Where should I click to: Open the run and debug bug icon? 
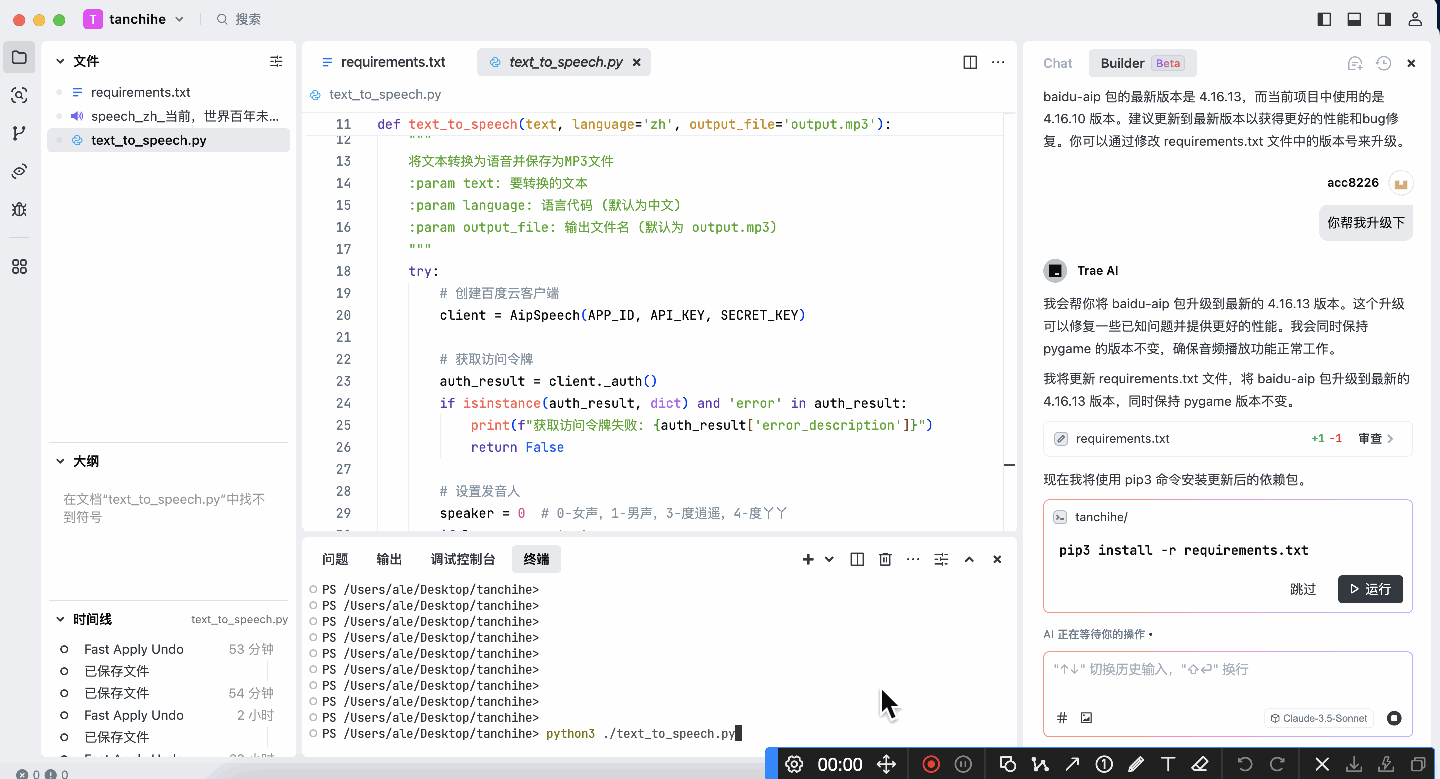[x=19, y=209]
